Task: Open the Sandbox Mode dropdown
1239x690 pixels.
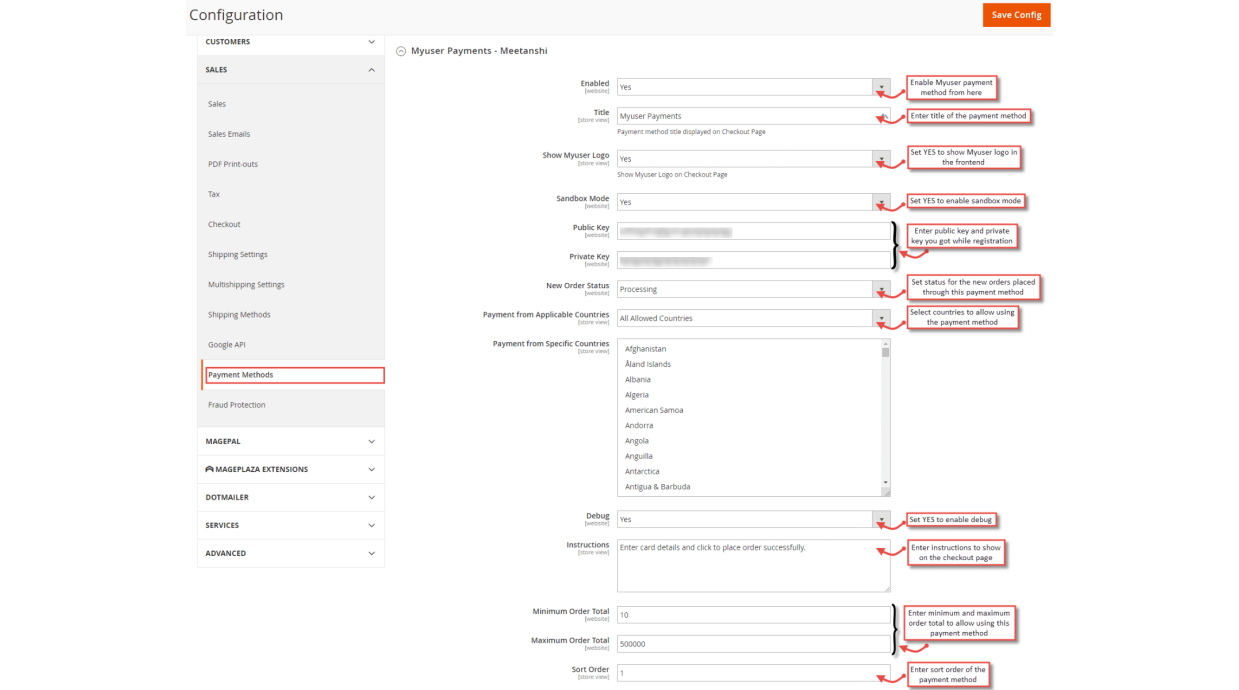Action: [753, 202]
